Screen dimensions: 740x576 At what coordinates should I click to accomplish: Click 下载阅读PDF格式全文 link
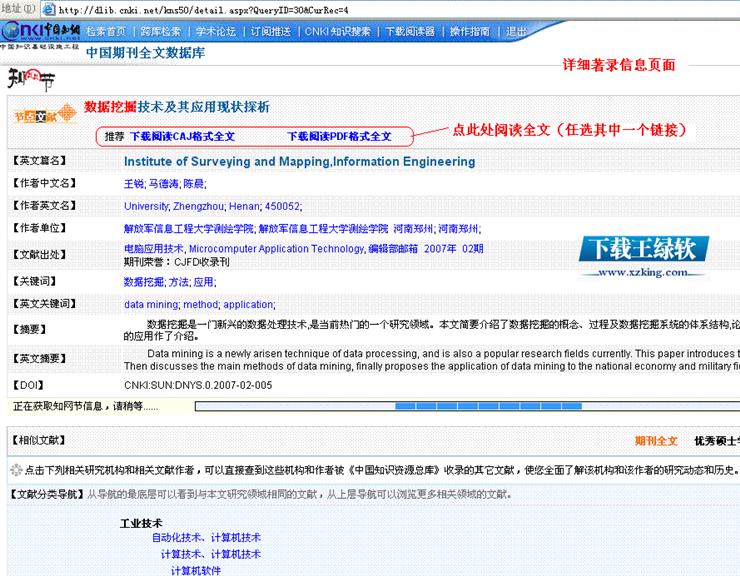click(x=339, y=136)
